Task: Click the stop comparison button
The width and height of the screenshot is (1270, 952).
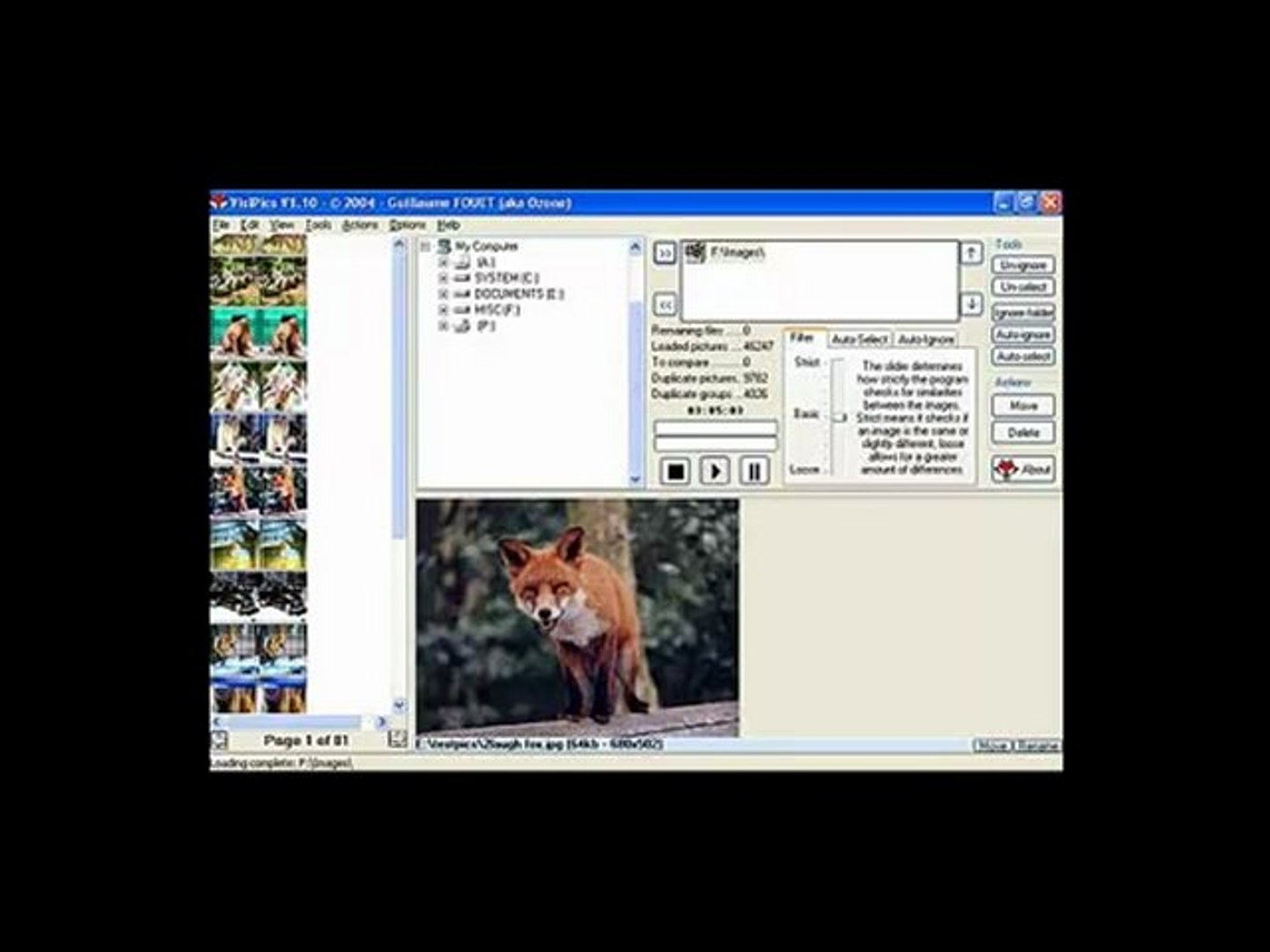Action: click(676, 472)
